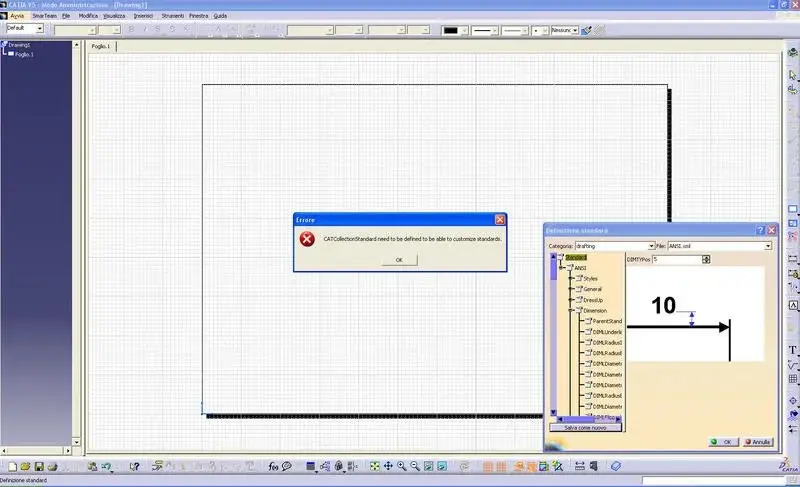Click the Undo arrow icon
800x487 pixels.
107,466
